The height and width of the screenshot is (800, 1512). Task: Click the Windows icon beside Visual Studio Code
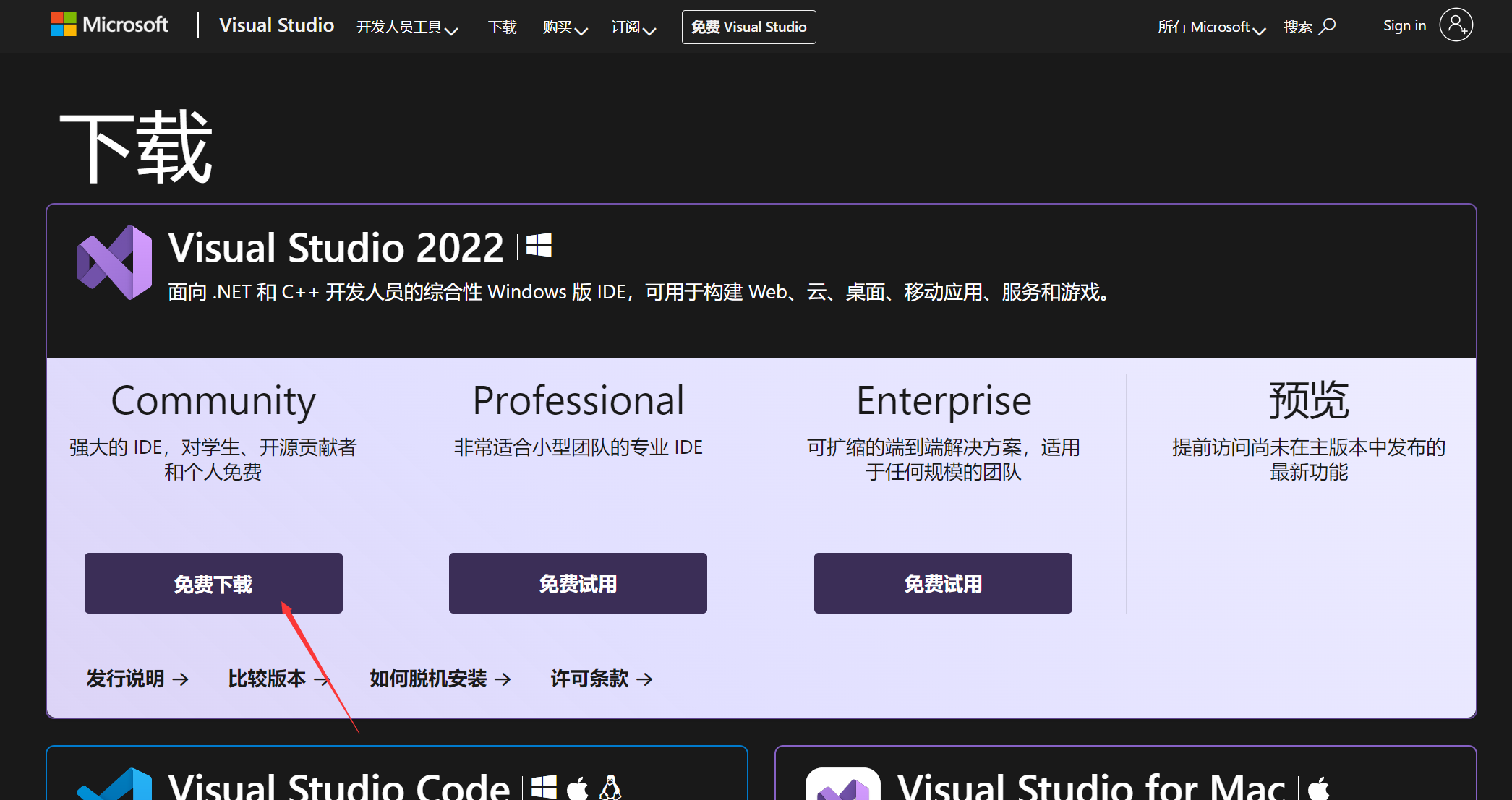pos(544,788)
